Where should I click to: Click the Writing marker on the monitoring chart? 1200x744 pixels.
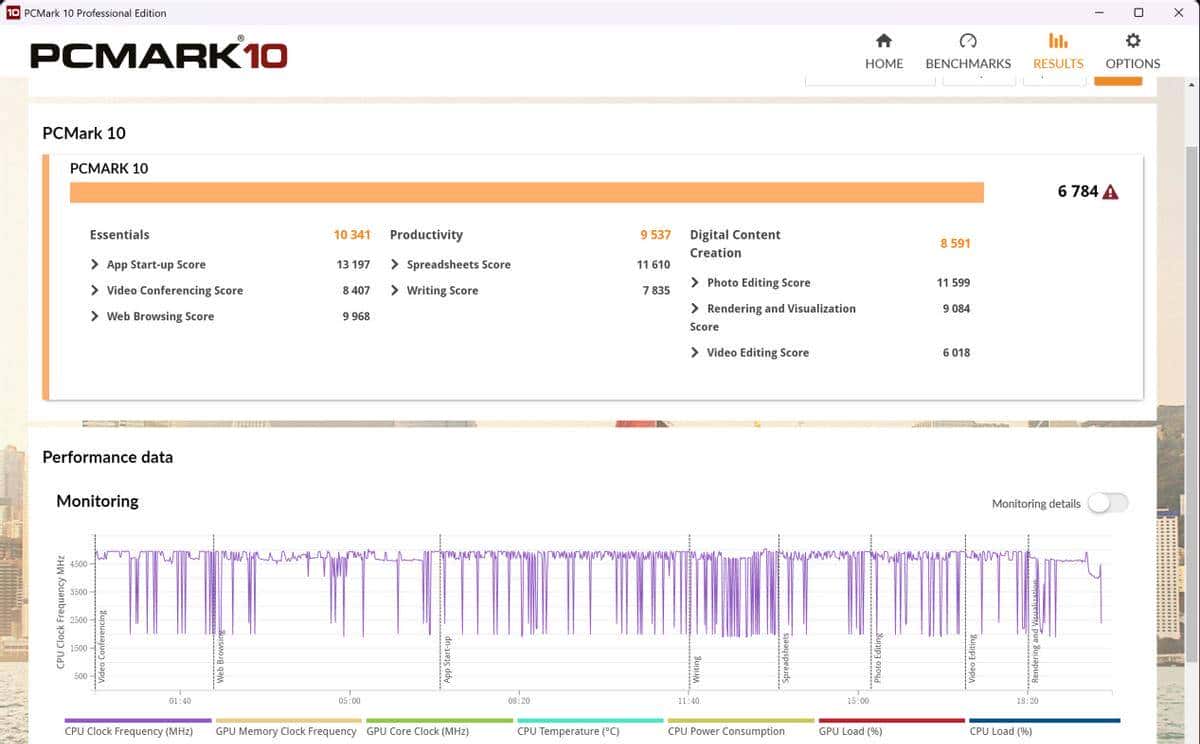[696, 668]
